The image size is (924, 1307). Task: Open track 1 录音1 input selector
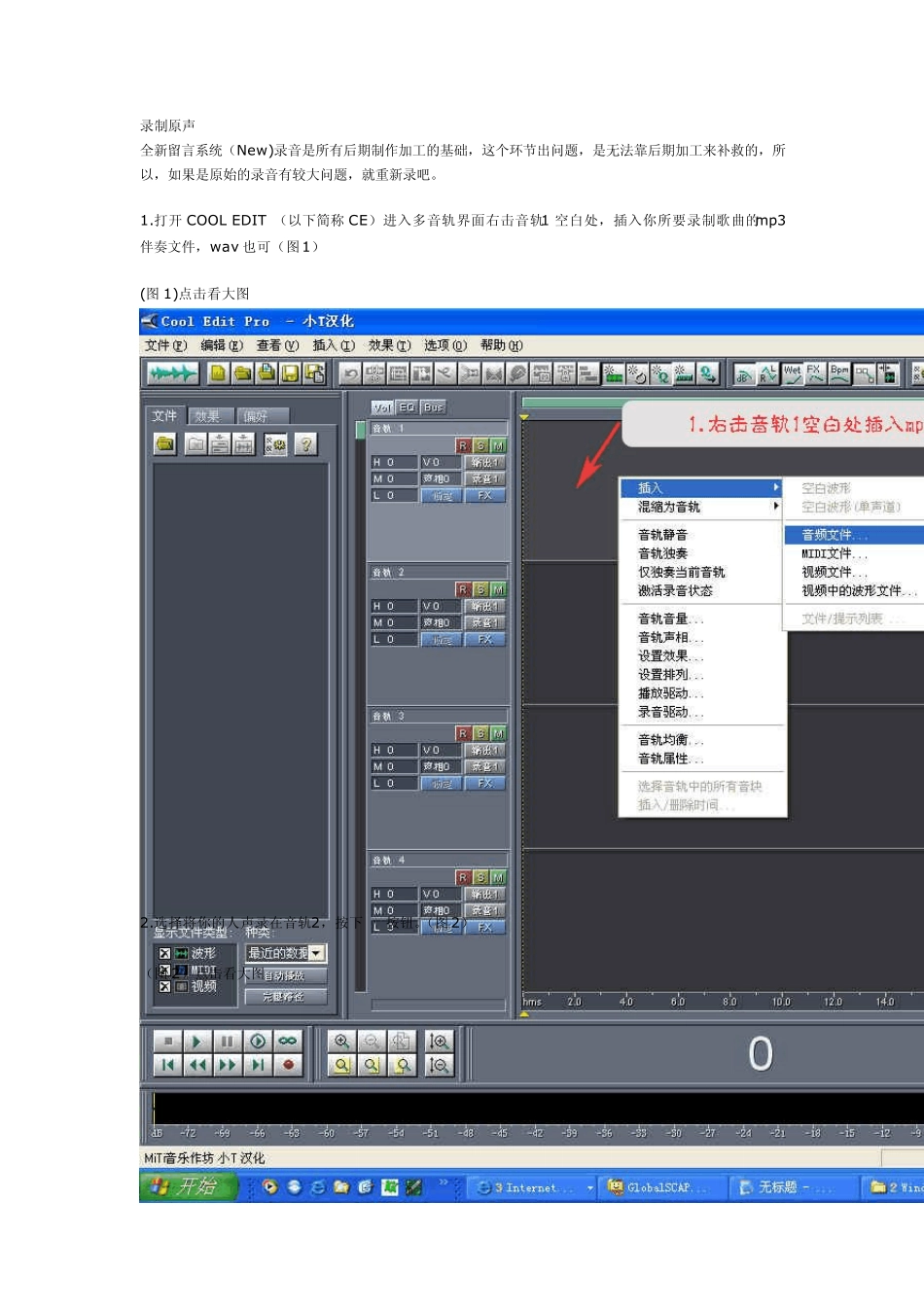point(484,478)
